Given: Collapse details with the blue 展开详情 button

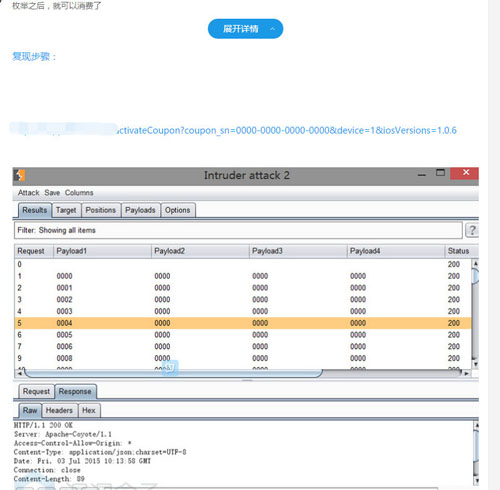Looking at the screenshot, I should coord(245,29).
